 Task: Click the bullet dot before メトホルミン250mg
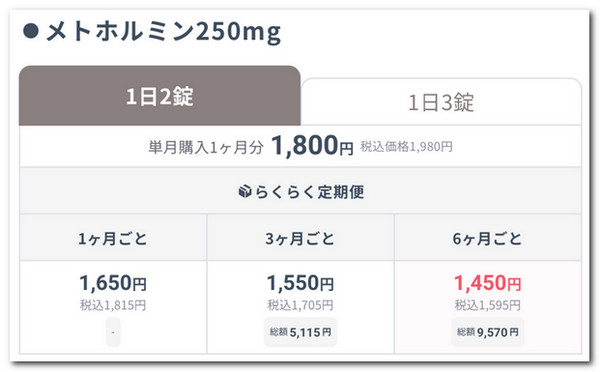31,31
